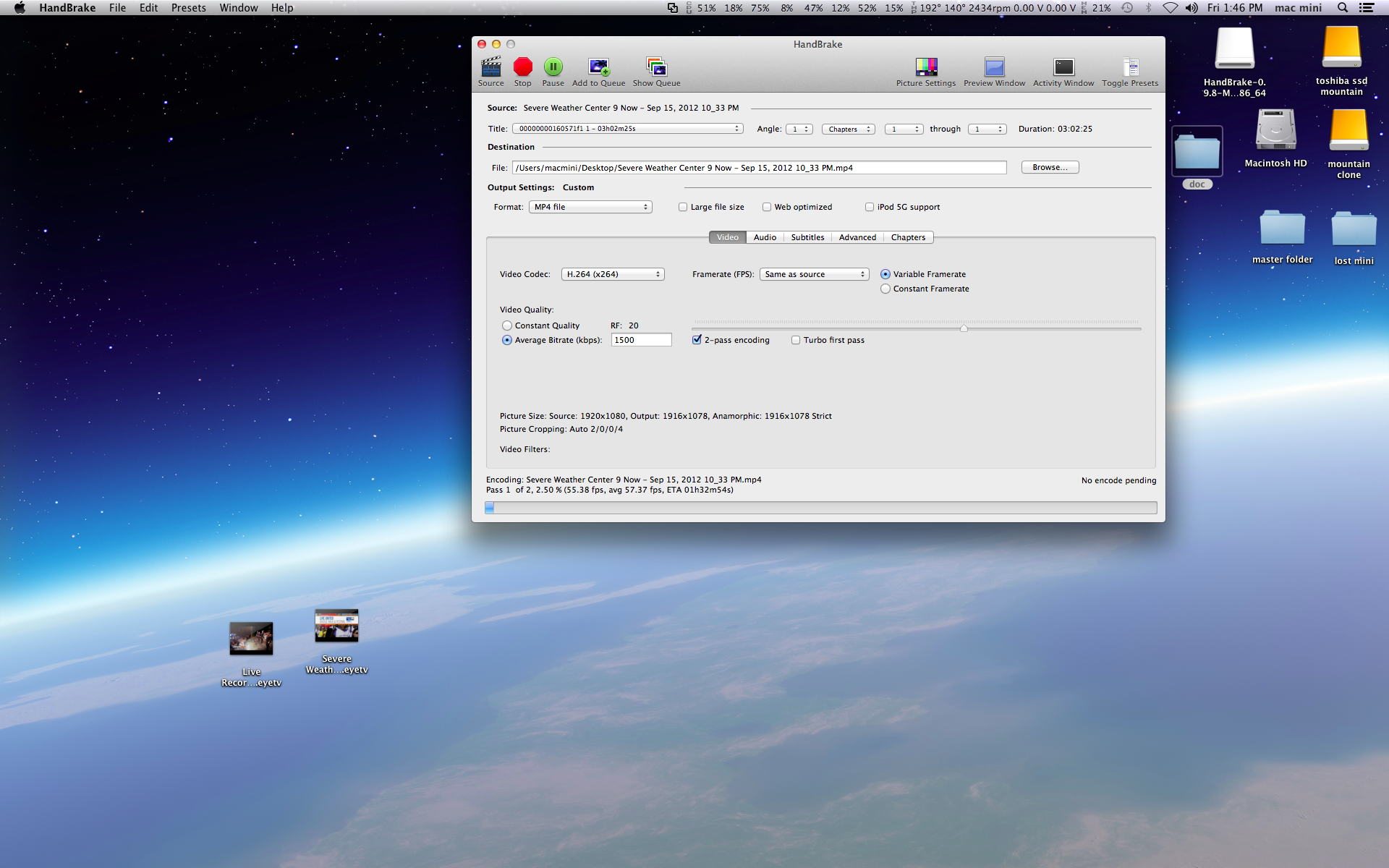The image size is (1389, 868).
Task: Open the Angle dropdown
Action: click(799, 129)
